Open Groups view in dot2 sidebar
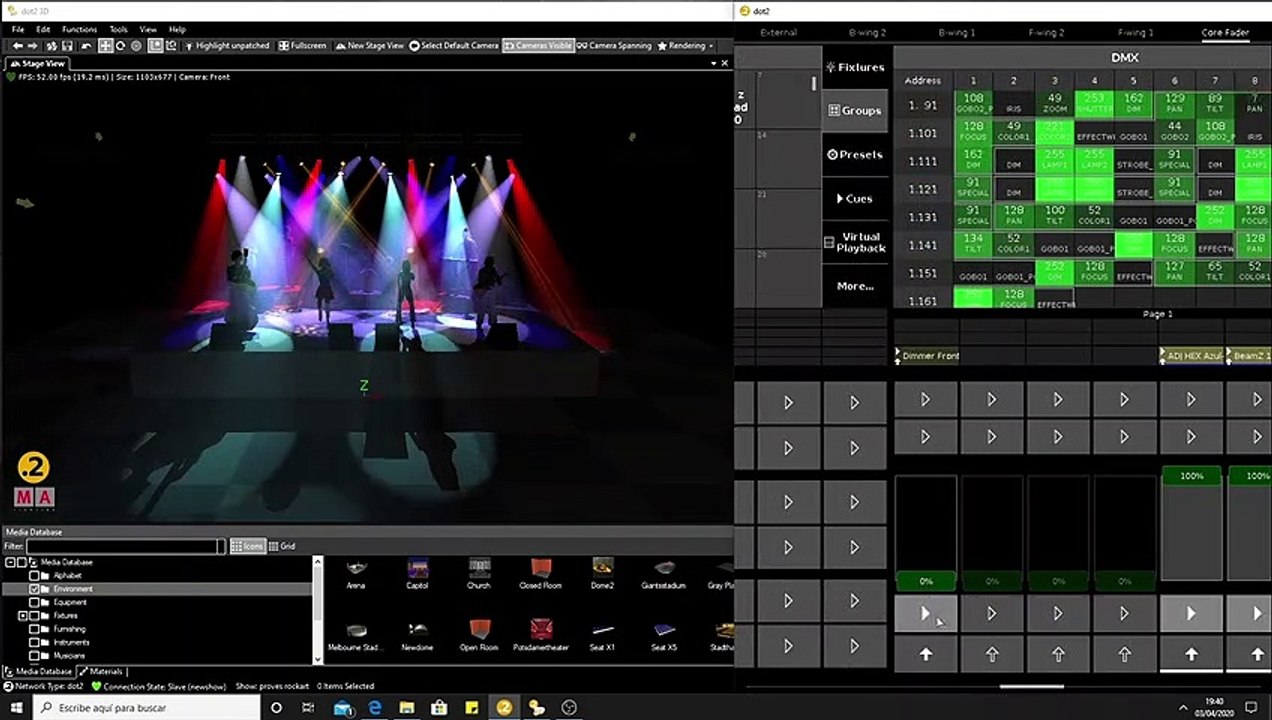The image size is (1272, 720). (855, 111)
